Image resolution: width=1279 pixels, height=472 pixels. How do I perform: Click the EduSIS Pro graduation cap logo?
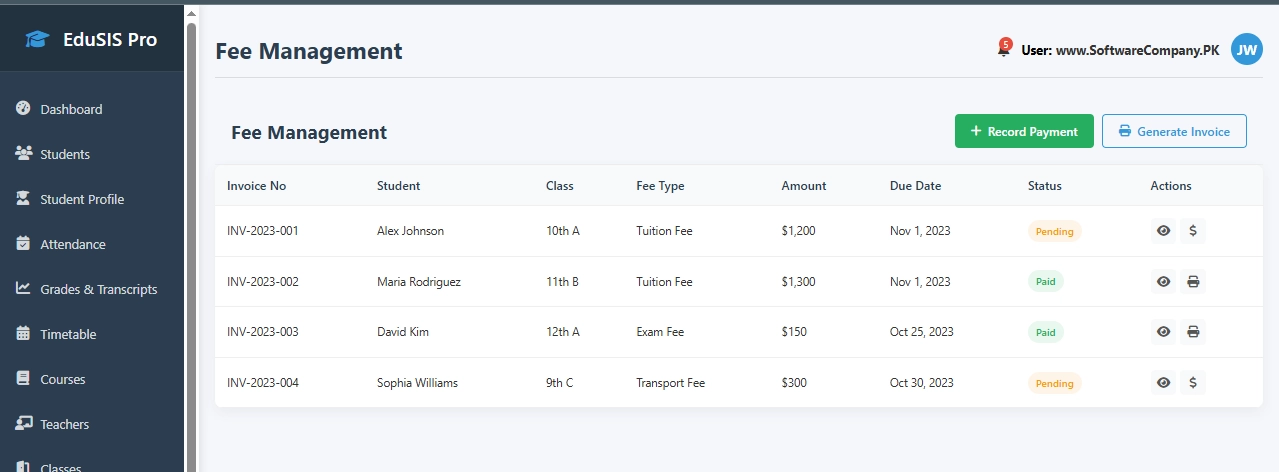click(37, 40)
